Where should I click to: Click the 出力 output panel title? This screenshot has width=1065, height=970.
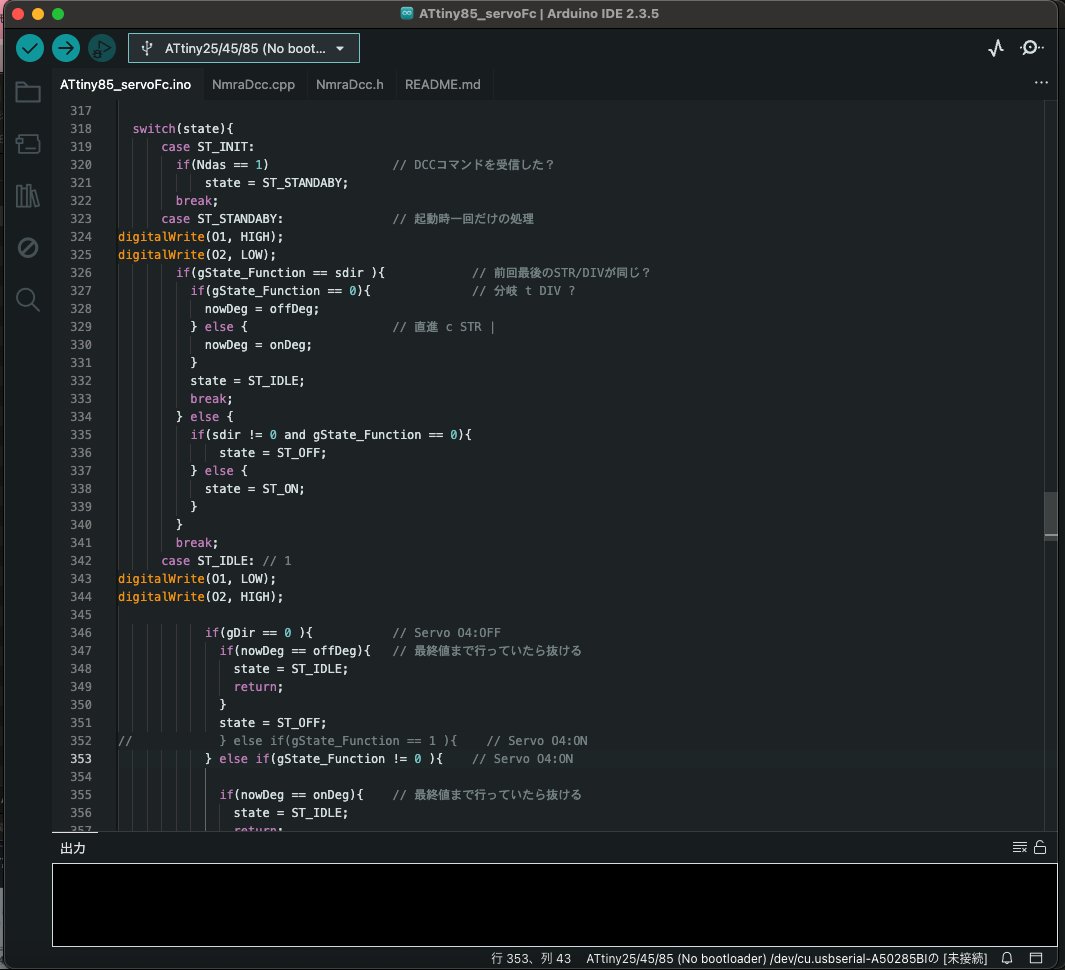coord(73,848)
